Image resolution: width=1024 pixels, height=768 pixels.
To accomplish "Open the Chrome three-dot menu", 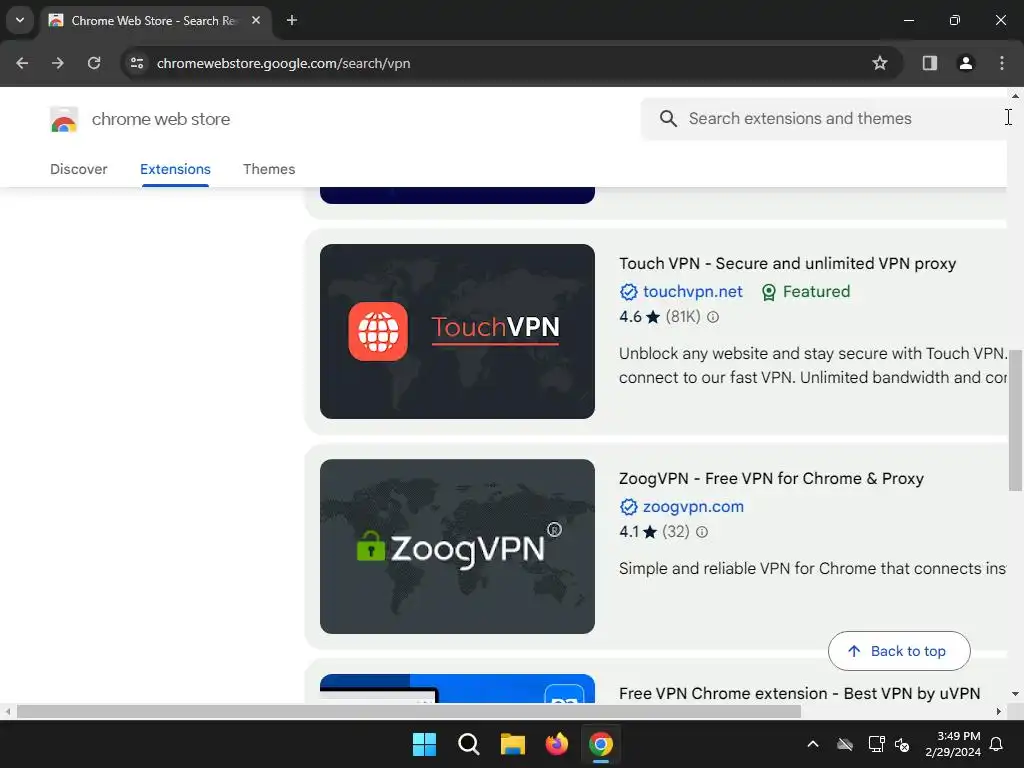I will [1002, 63].
